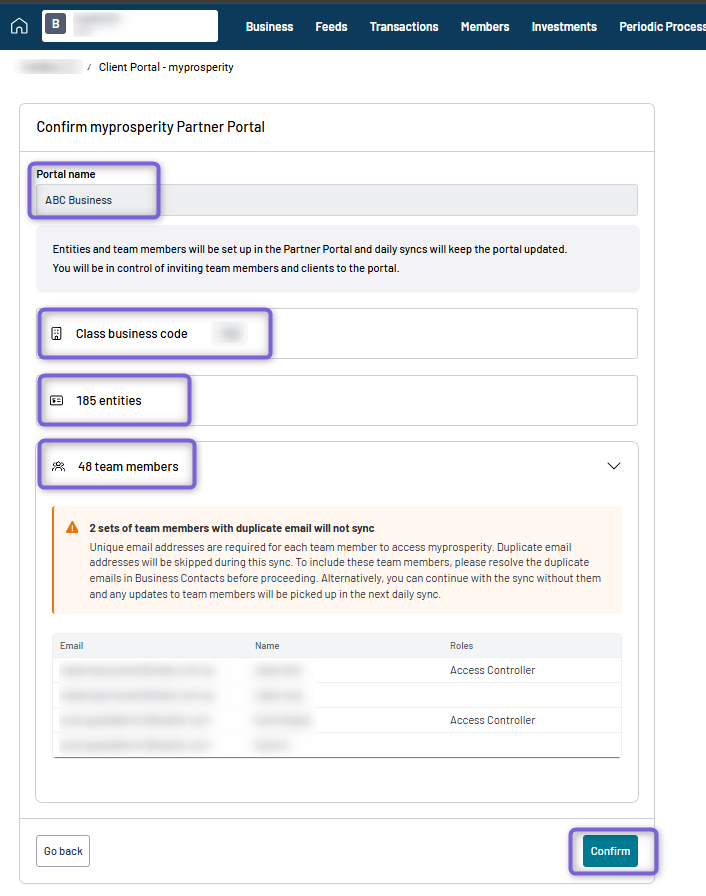This screenshot has height=896, width=706.
Task: Select the Class business code text
Action: (x=131, y=334)
